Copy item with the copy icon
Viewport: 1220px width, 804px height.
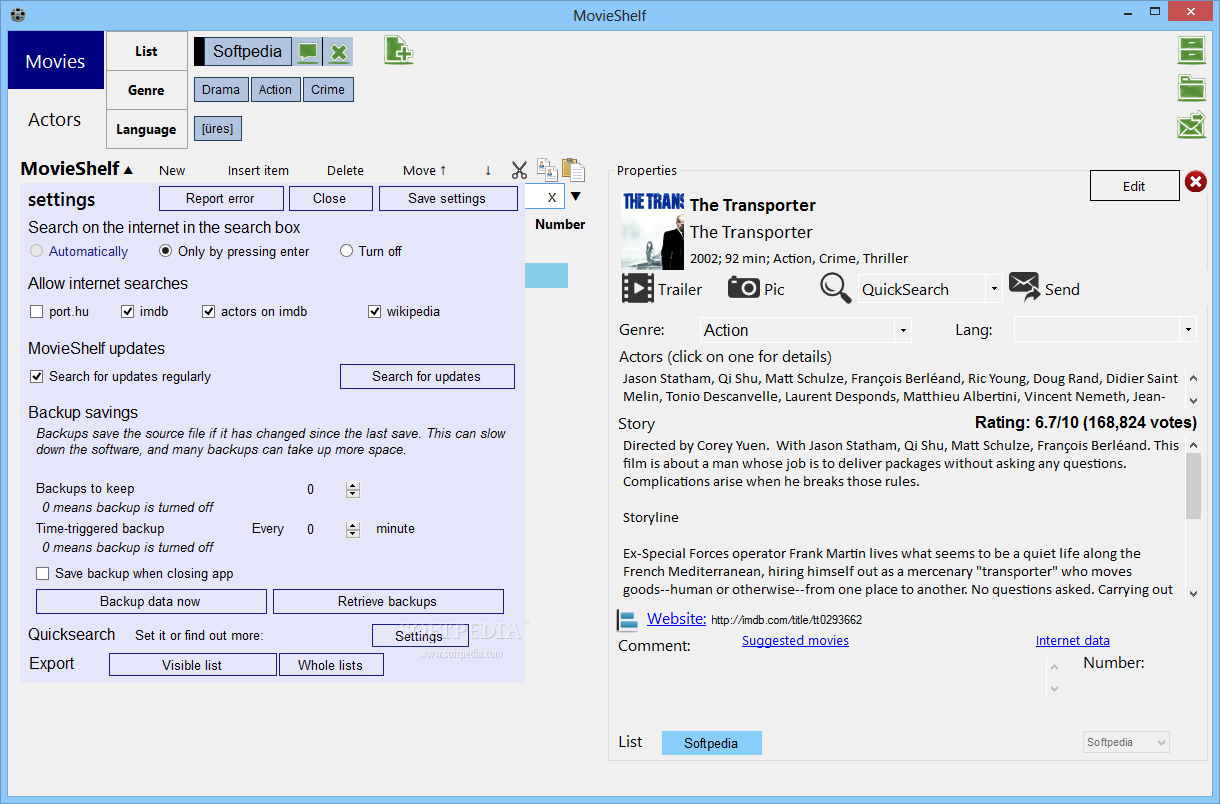pyautogui.click(x=547, y=168)
